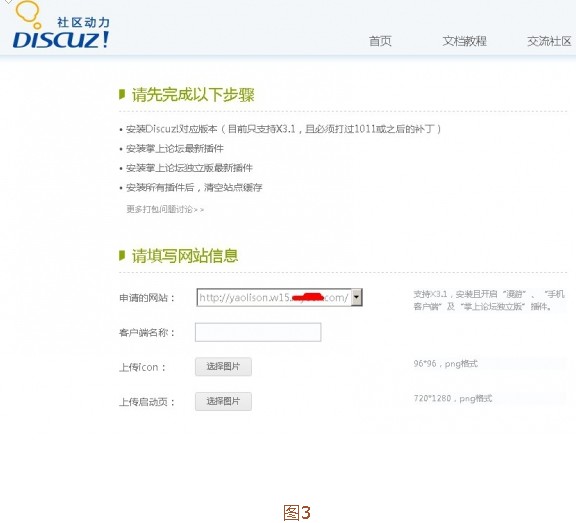Open the 首页 nav item
Image resolution: width=576 pixels, height=523 pixels.
pos(380,41)
